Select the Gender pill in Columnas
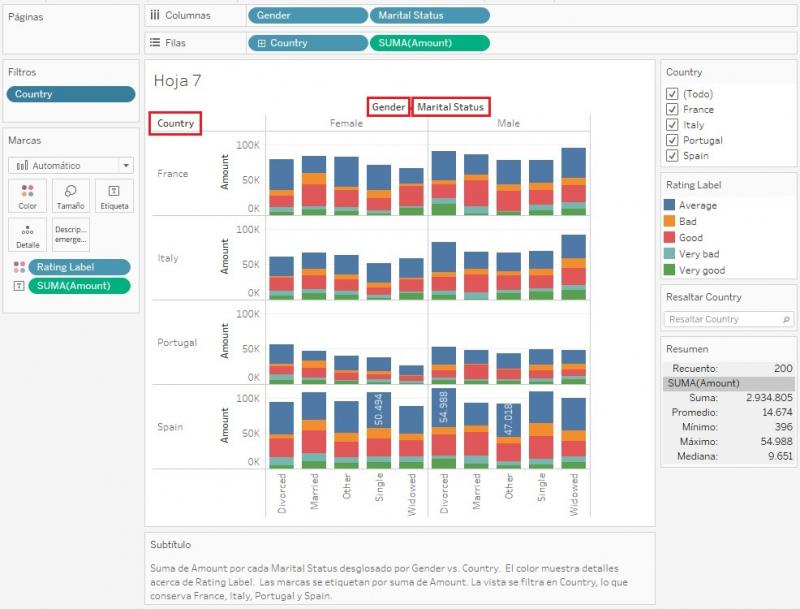 (x=307, y=16)
